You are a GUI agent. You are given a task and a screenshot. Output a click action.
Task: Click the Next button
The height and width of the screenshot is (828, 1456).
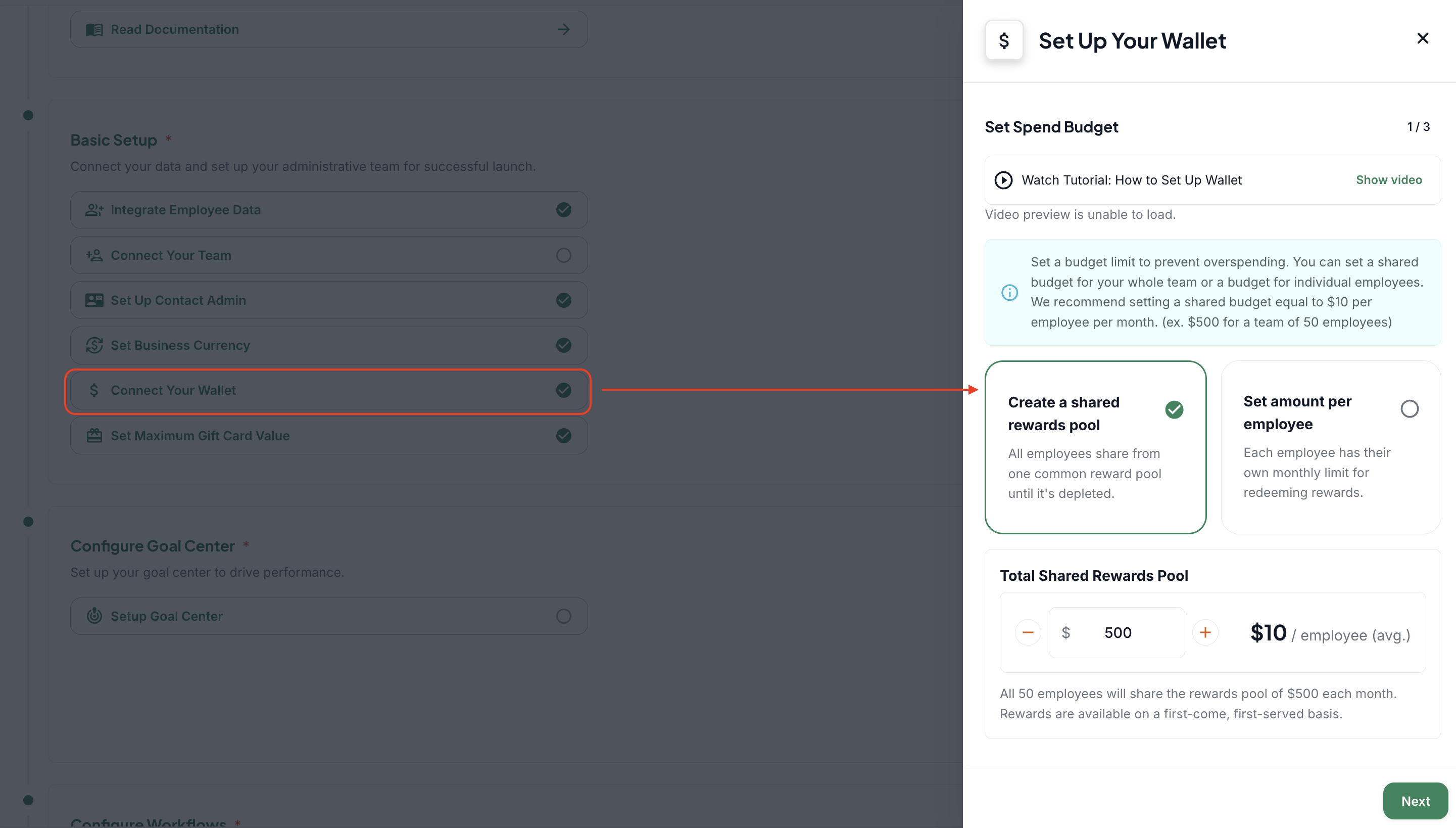click(x=1415, y=801)
